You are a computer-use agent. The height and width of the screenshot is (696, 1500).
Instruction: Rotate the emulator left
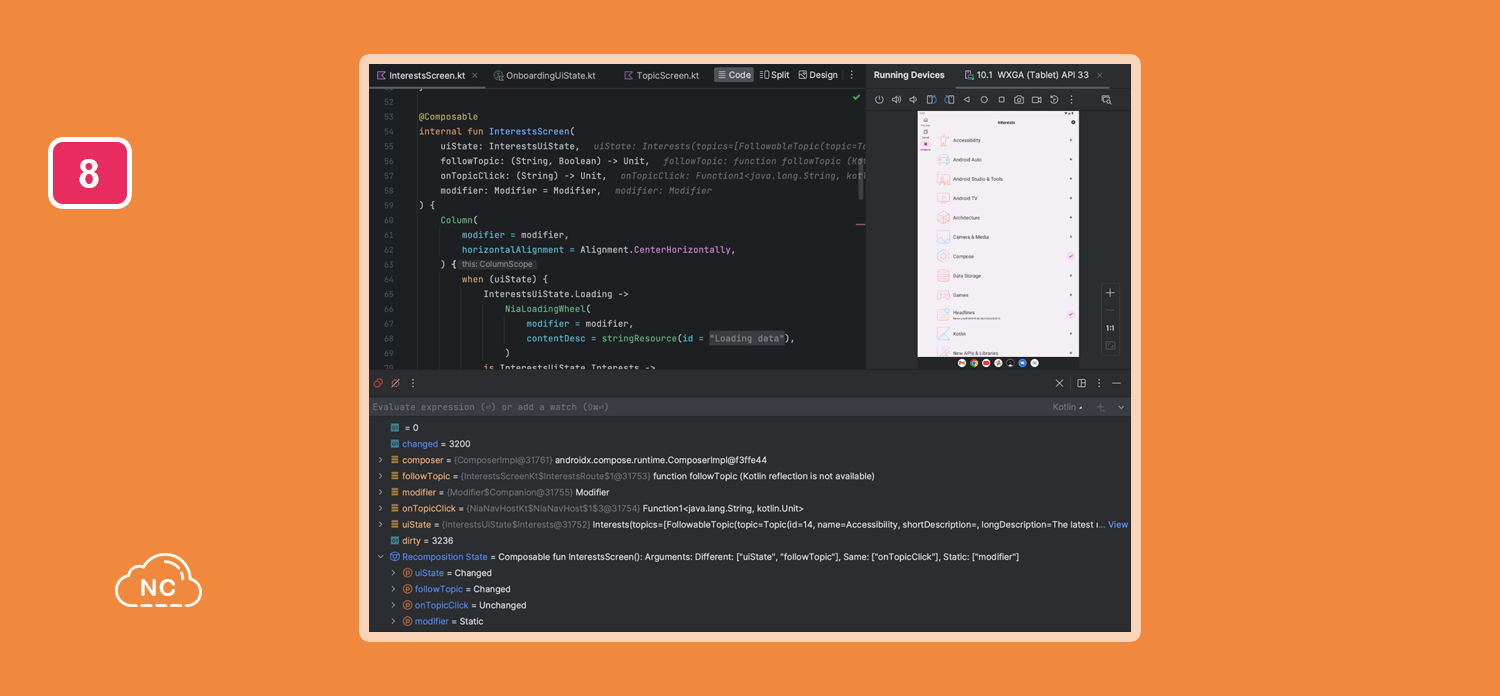click(x=931, y=100)
